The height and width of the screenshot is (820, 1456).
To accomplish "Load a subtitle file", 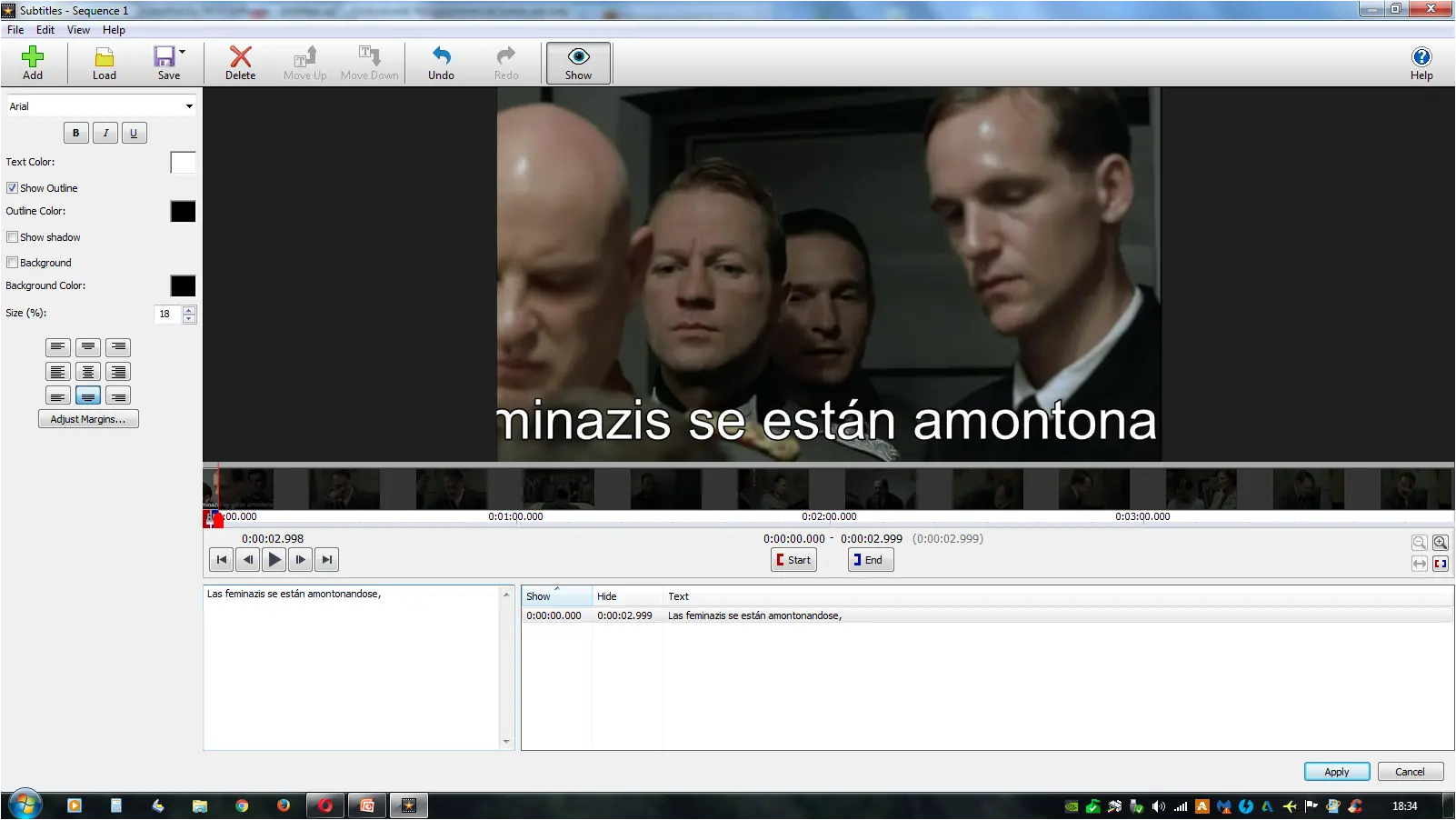I will click(x=104, y=63).
